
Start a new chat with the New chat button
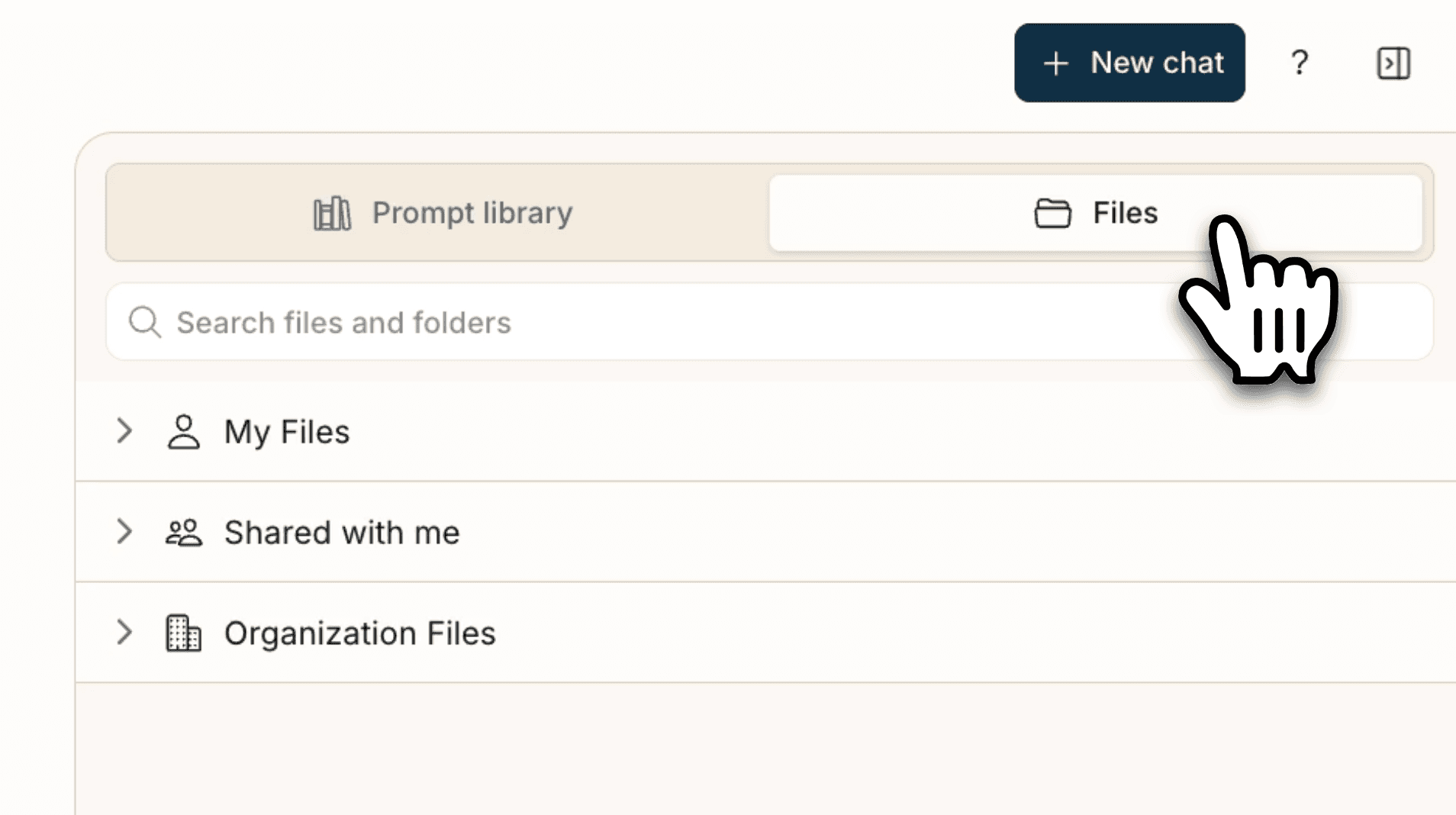tap(1156, 63)
